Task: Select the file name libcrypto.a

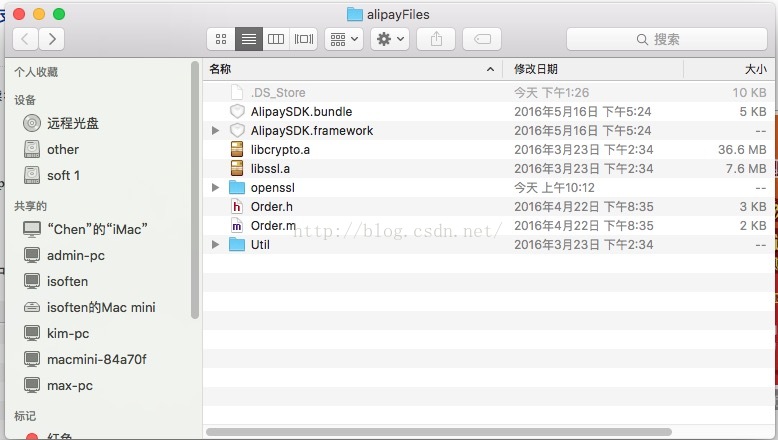Action: pyautogui.click(x=280, y=150)
